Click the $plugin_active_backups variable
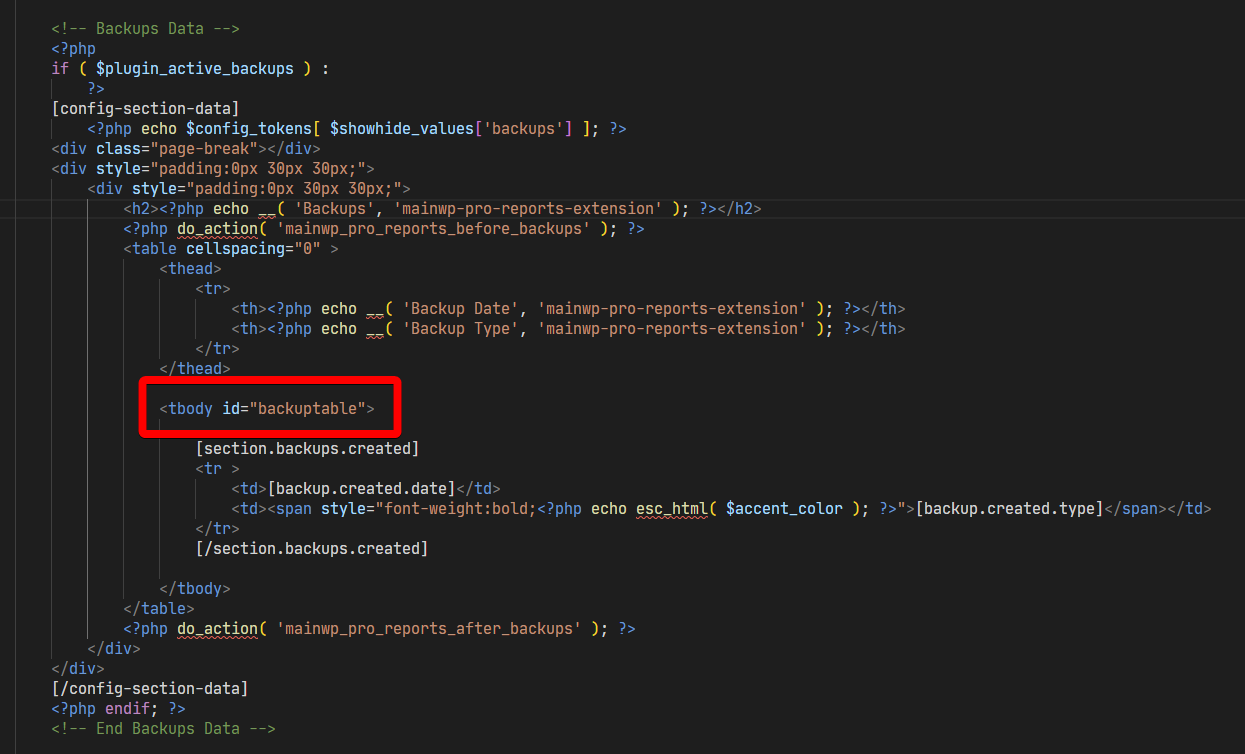 195,68
